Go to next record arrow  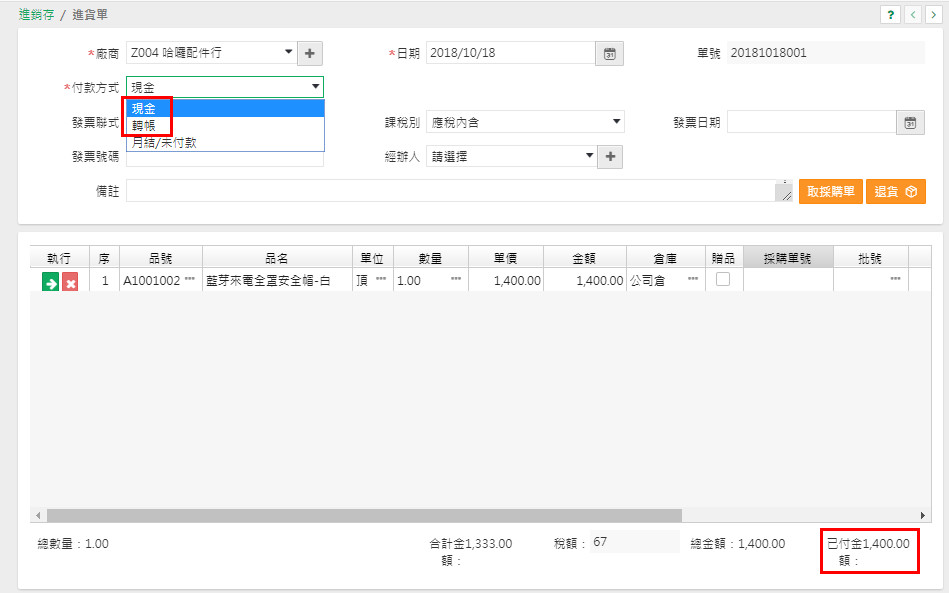pos(934,15)
